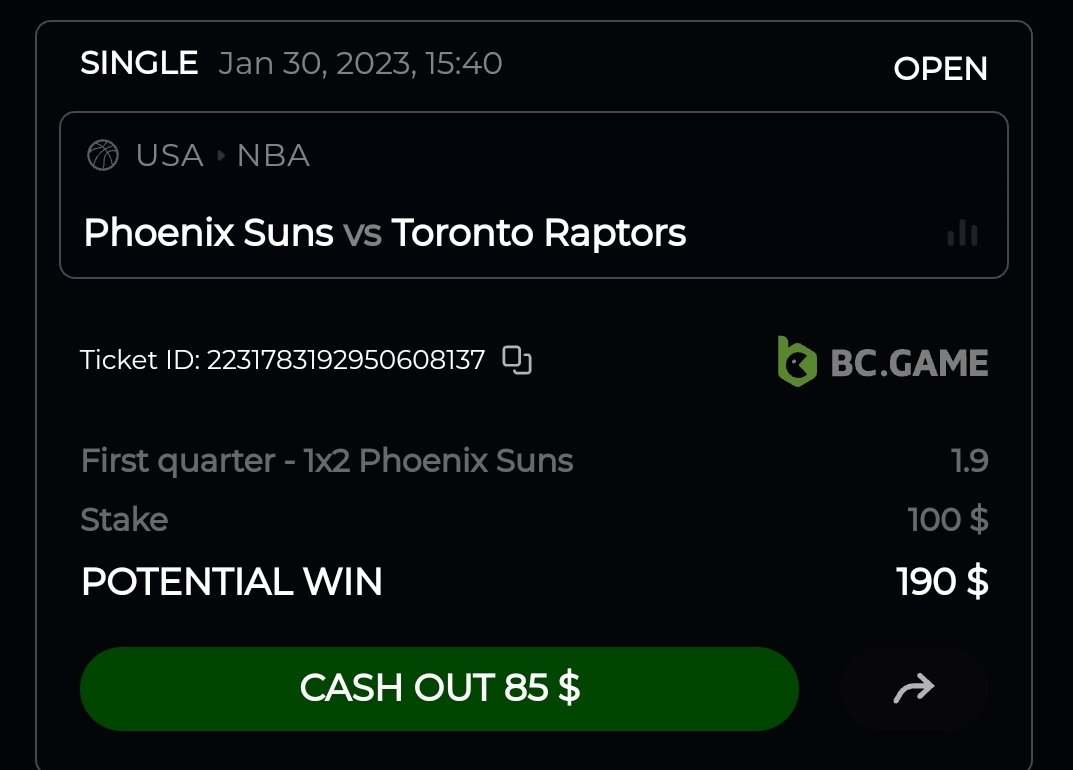The width and height of the screenshot is (1073, 770).
Task: Click the Jan 30, 2023 date text
Action: pos(360,64)
